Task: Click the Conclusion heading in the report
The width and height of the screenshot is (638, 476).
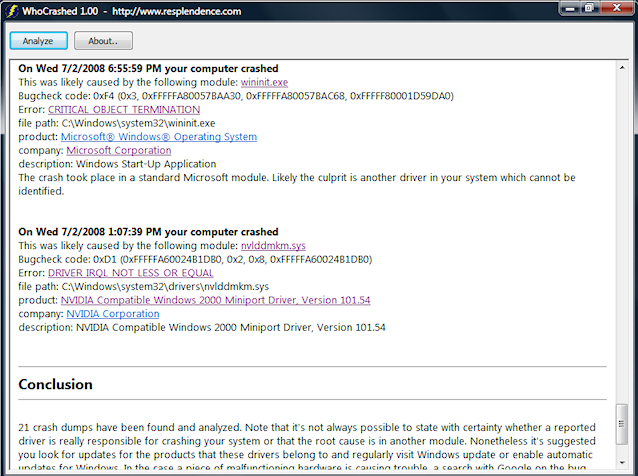Action: [55, 385]
